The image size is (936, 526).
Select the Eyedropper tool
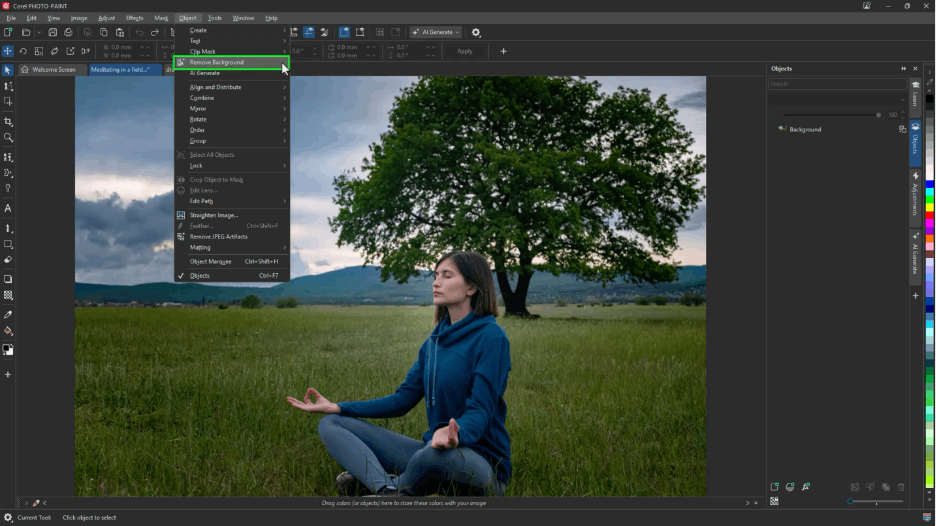point(8,315)
